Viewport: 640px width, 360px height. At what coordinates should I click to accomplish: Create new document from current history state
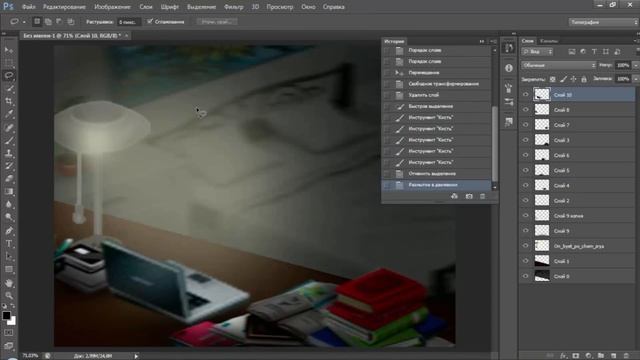coord(454,196)
